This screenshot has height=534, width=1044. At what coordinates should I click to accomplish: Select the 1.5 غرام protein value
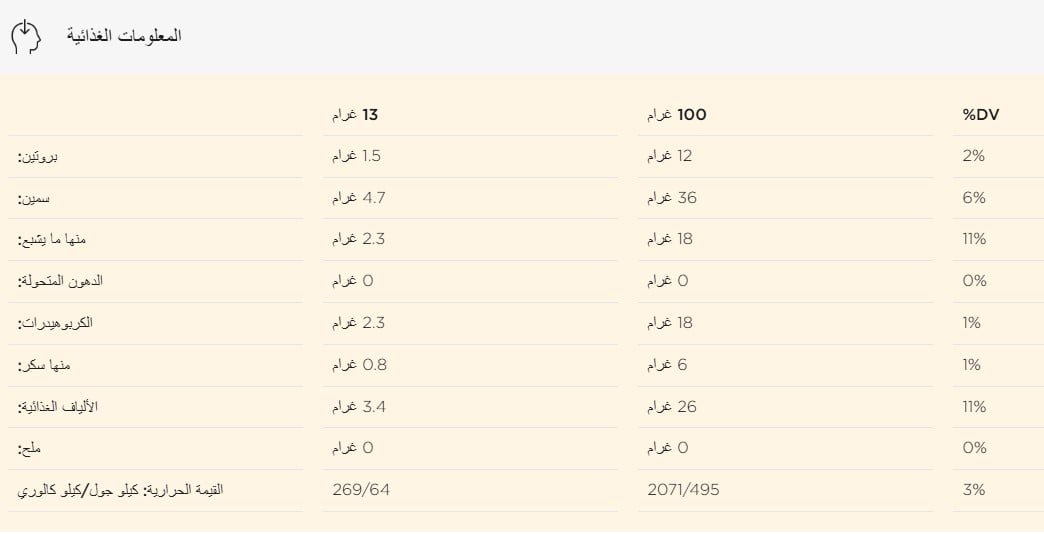[357, 157]
